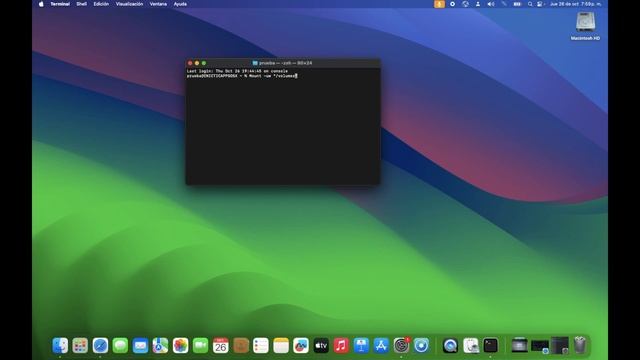
Task: Open Keynote from the Dock
Action: tap(361, 346)
